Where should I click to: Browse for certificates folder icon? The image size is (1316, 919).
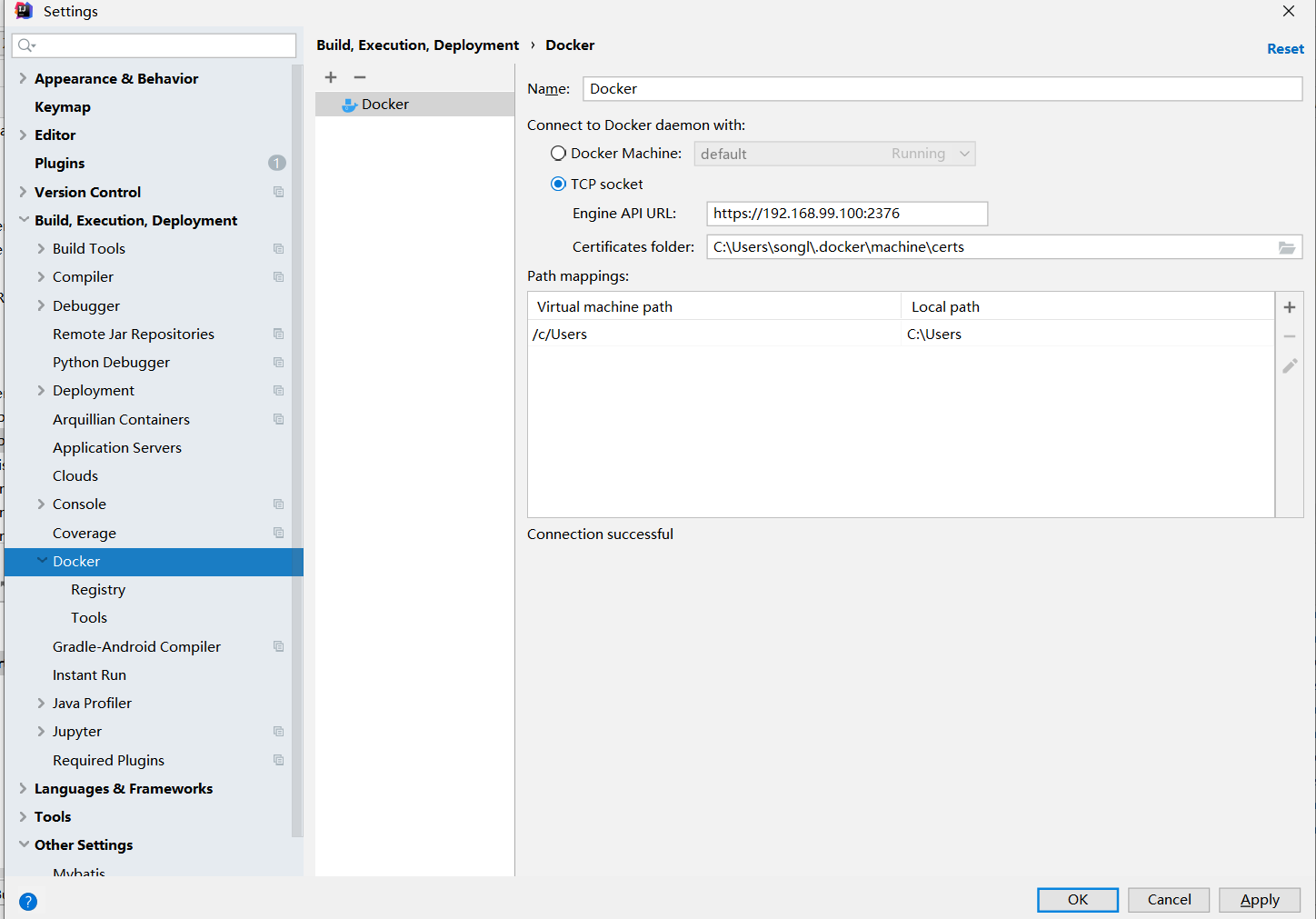click(x=1287, y=247)
